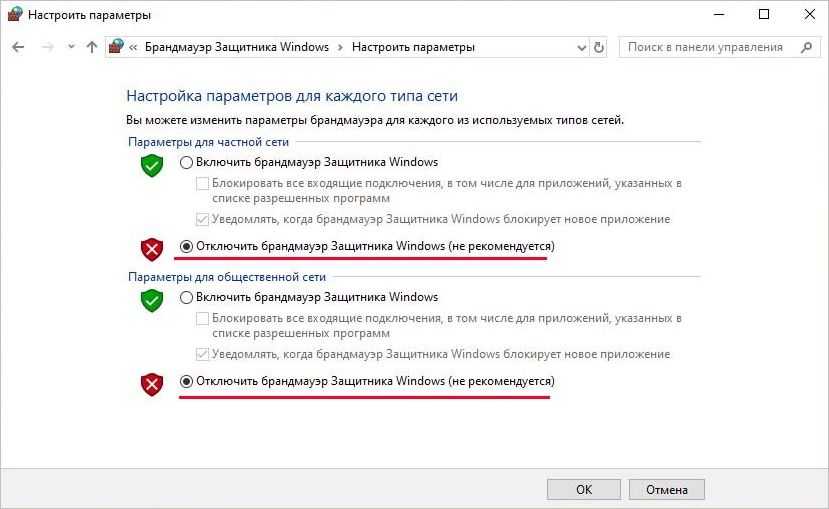Select disable firewall option for private network
Viewport: 829px width, 509px height.
(x=187, y=246)
